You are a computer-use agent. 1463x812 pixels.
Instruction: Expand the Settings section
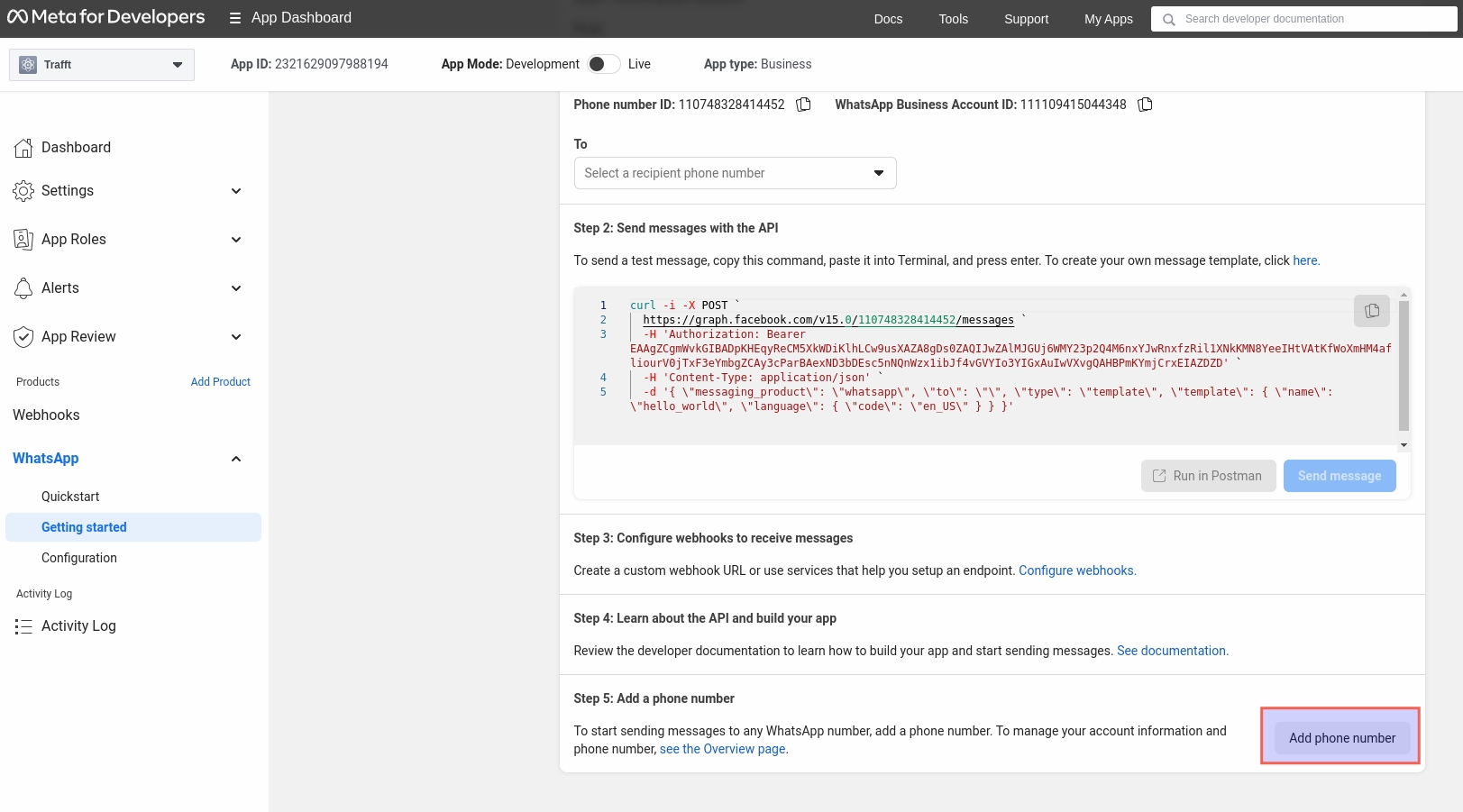236,191
